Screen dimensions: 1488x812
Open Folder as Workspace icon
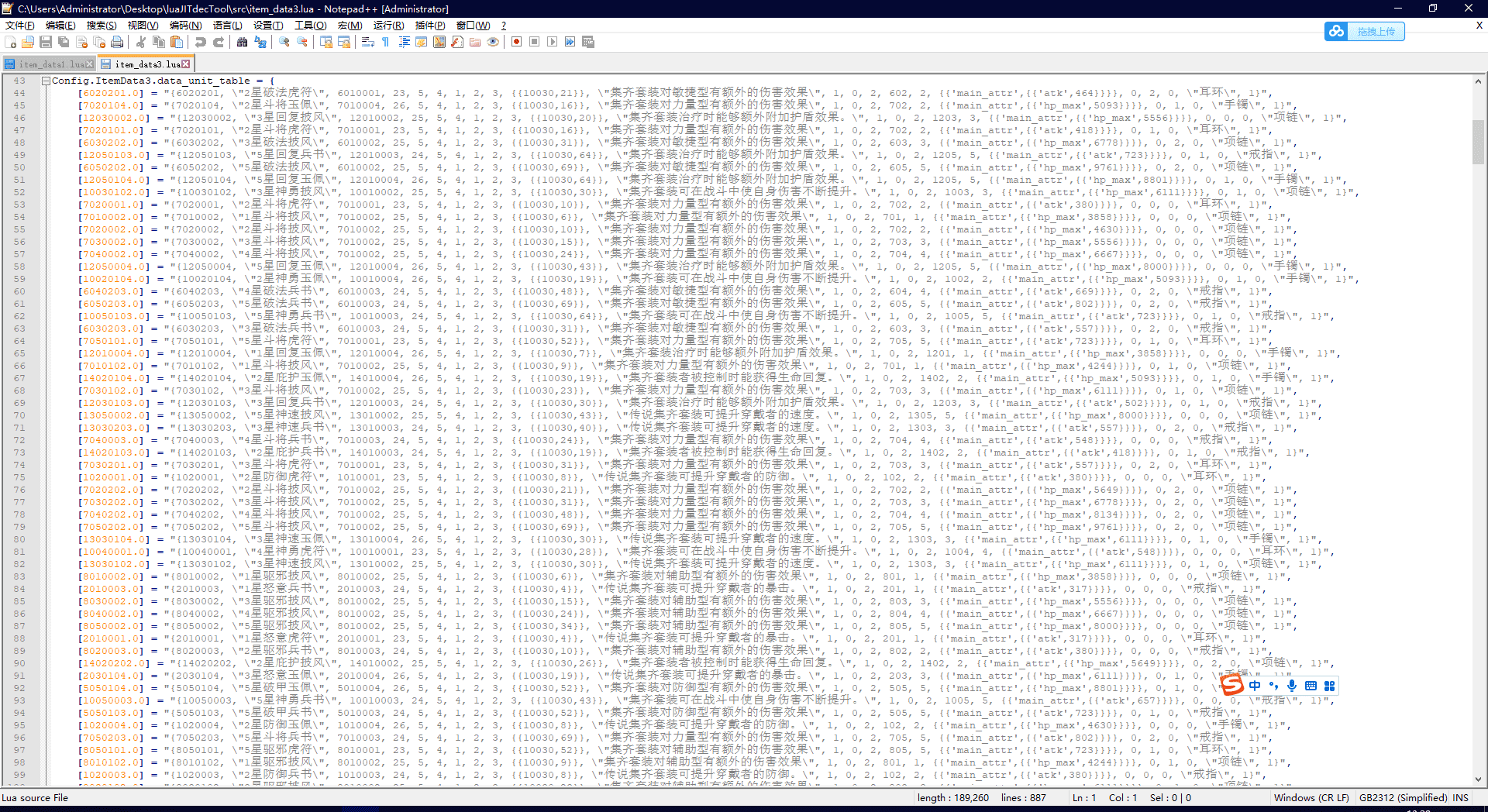pos(475,42)
